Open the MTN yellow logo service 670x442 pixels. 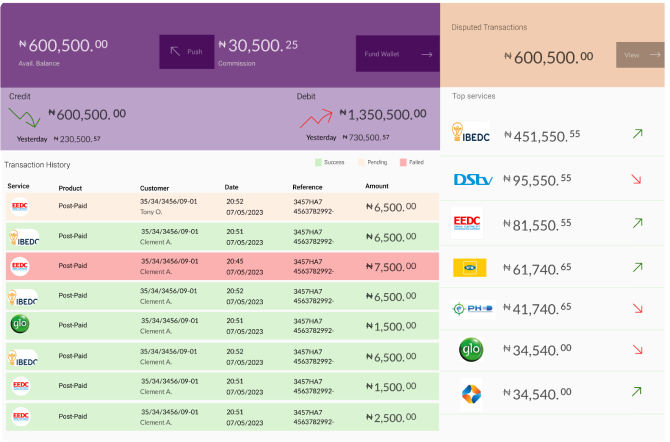coord(470,268)
